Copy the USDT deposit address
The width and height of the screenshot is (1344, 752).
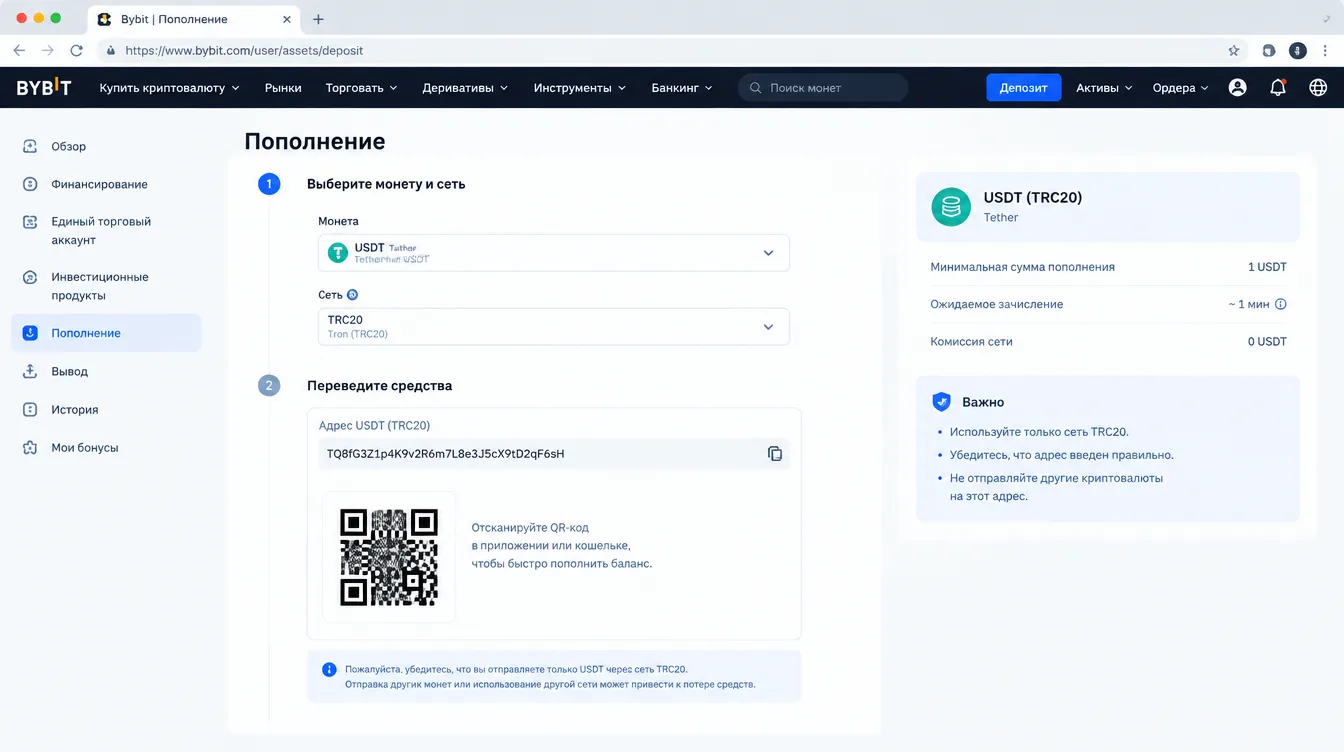point(775,454)
